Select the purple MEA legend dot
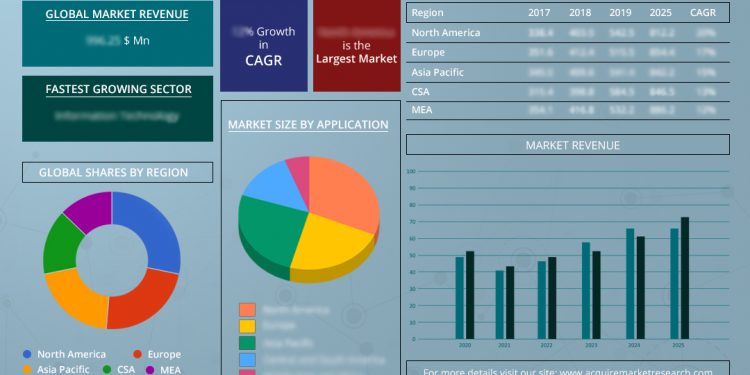Screen dimensions: 750x375 (x=150, y=369)
